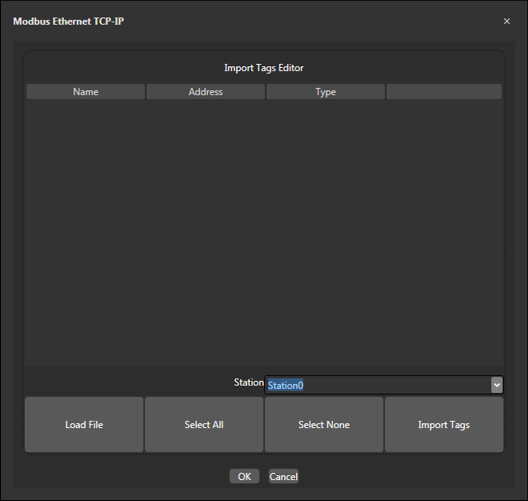
Task: Click the blank fourth column header
Action: (444, 92)
